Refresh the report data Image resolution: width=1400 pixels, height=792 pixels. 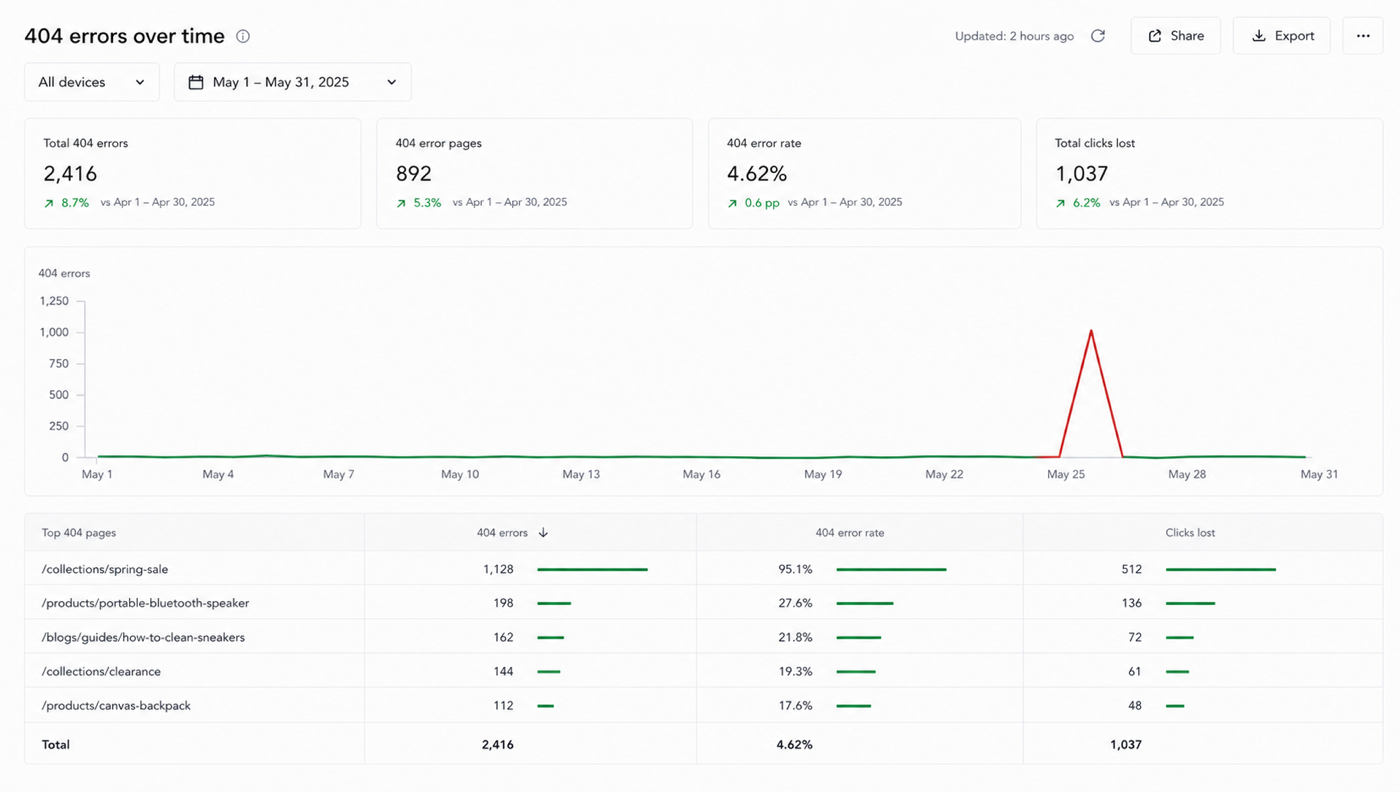coord(1098,36)
